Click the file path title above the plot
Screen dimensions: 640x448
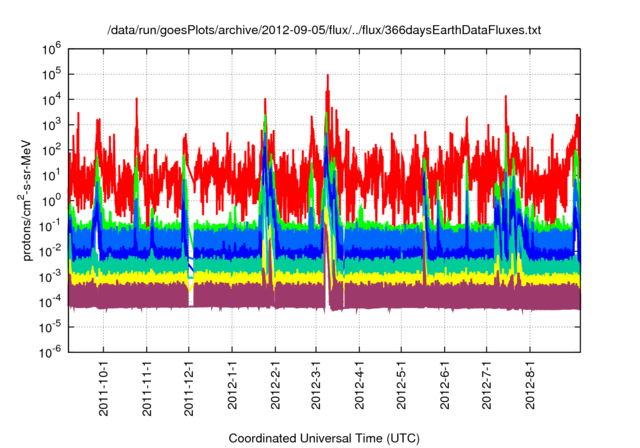pyautogui.click(x=324, y=31)
